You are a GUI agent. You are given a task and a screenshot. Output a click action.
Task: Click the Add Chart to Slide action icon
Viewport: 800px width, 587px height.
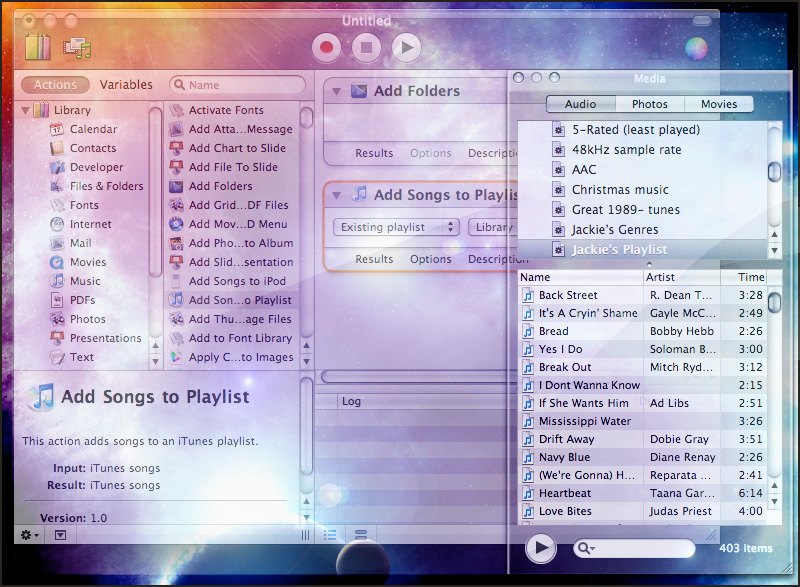click(x=177, y=148)
